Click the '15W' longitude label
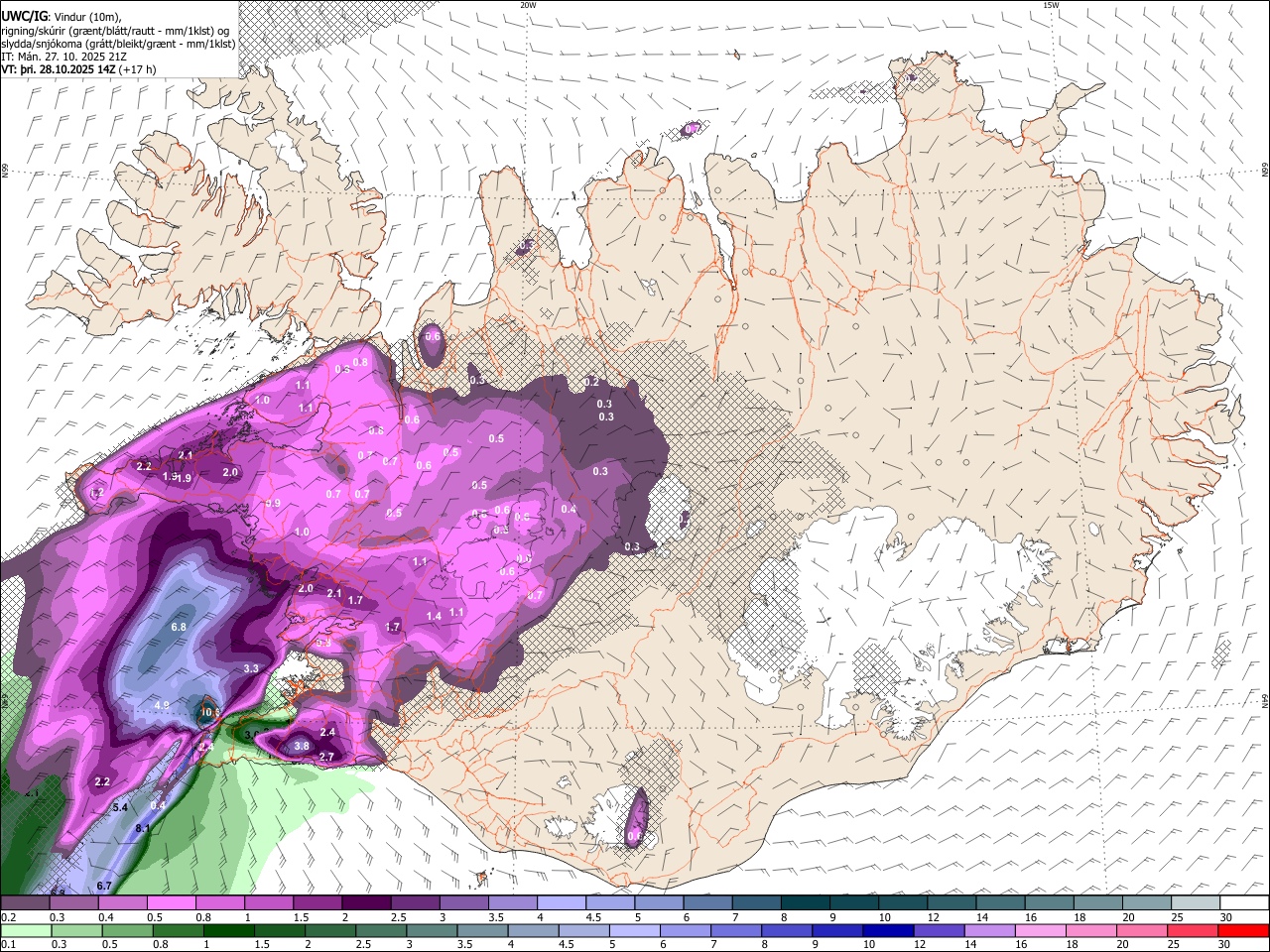Image resolution: width=1270 pixels, height=952 pixels. (1050, 4)
